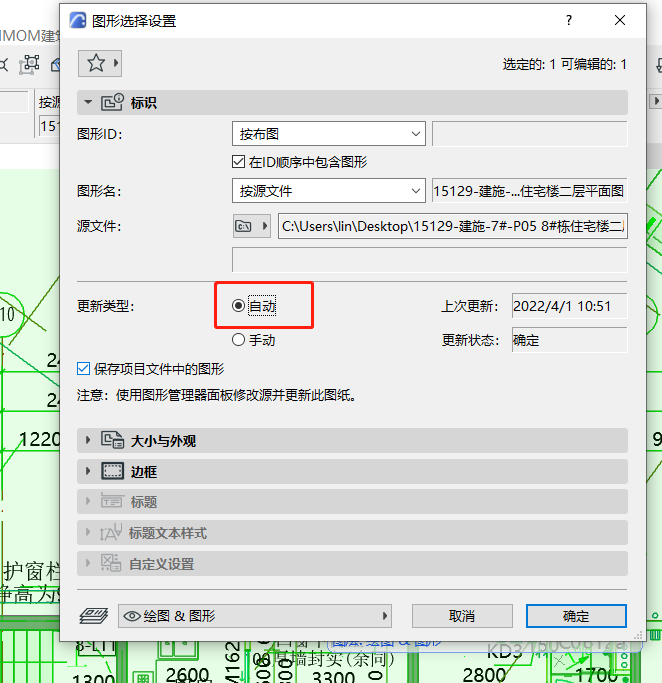Open the 图形名 dropdown showing 按源文件
Image resolution: width=662 pixels, height=683 pixels.
point(328,191)
